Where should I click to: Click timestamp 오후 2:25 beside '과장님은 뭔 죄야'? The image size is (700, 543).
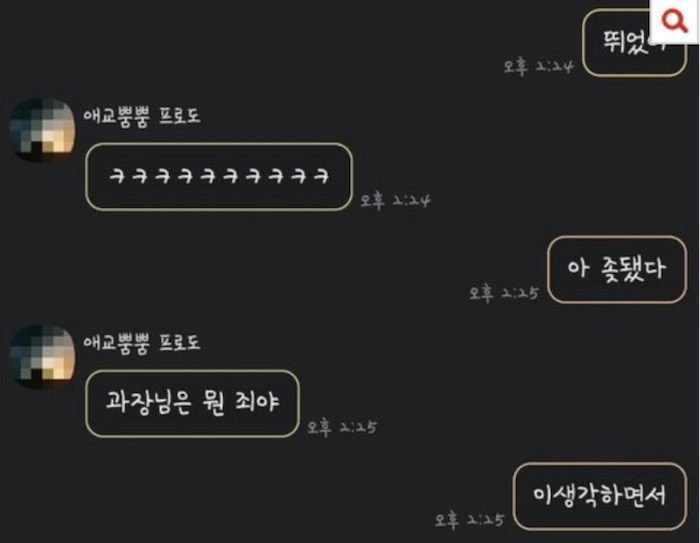click(x=342, y=427)
